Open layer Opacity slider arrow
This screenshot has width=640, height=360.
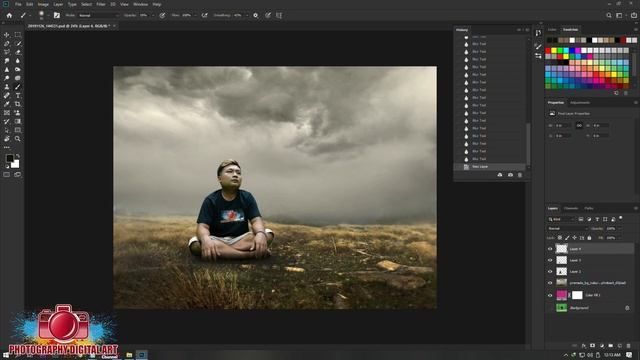click(x=620, y=229)
